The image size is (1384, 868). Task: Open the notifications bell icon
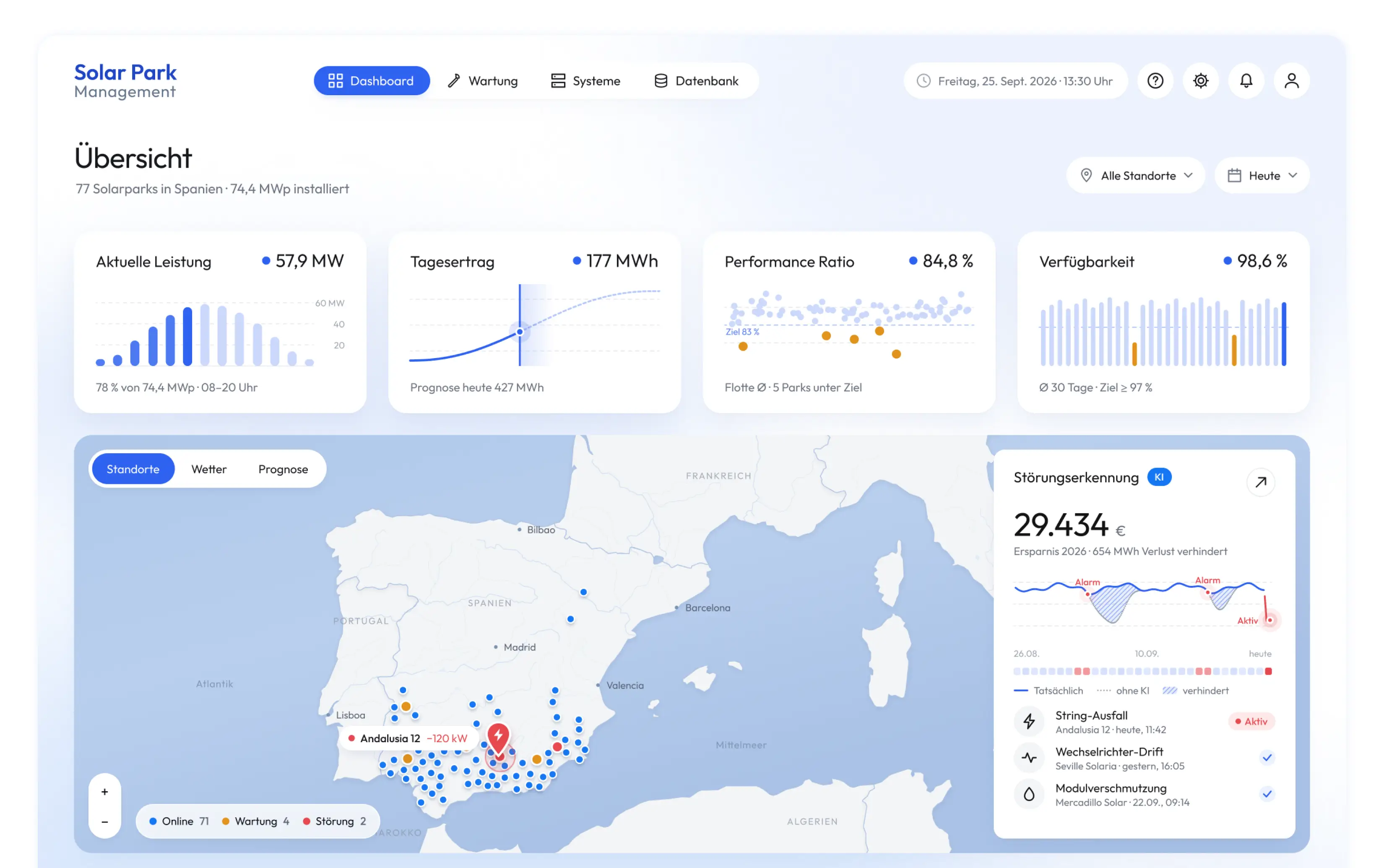[1246, 81]
